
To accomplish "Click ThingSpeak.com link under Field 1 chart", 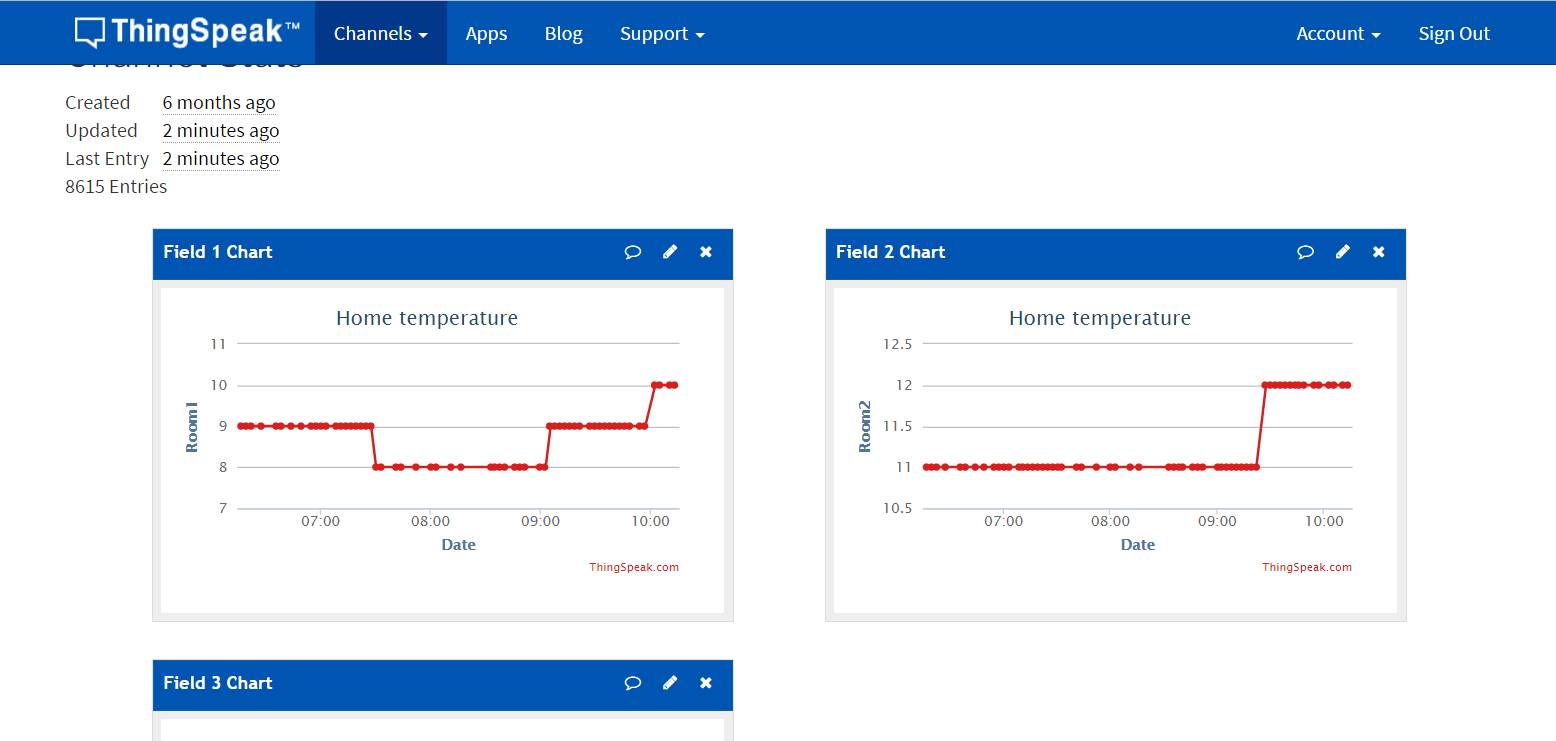I will click(x=634, y=567).
